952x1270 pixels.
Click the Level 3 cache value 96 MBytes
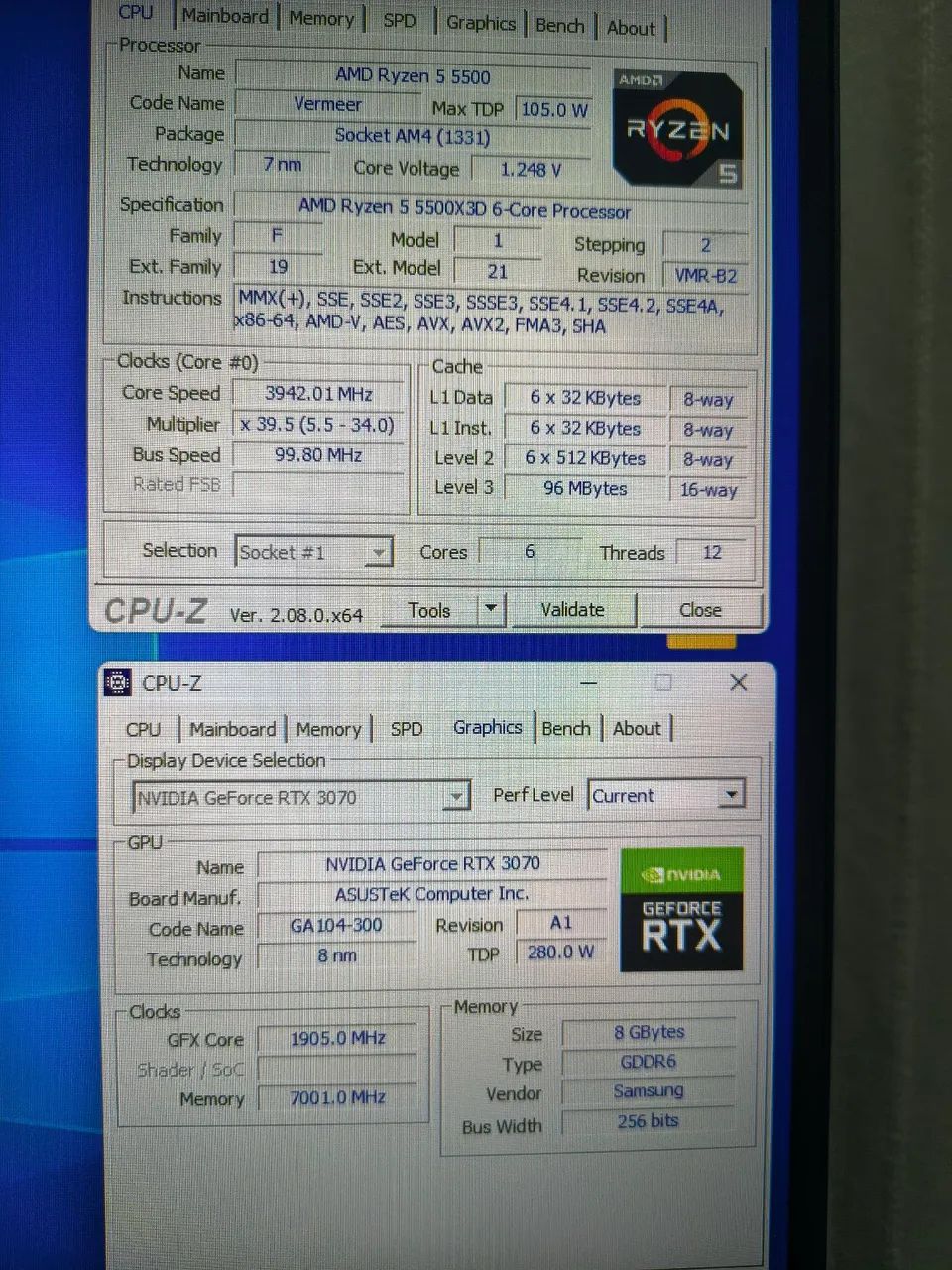pyautogui.click(x=585, y=488)
